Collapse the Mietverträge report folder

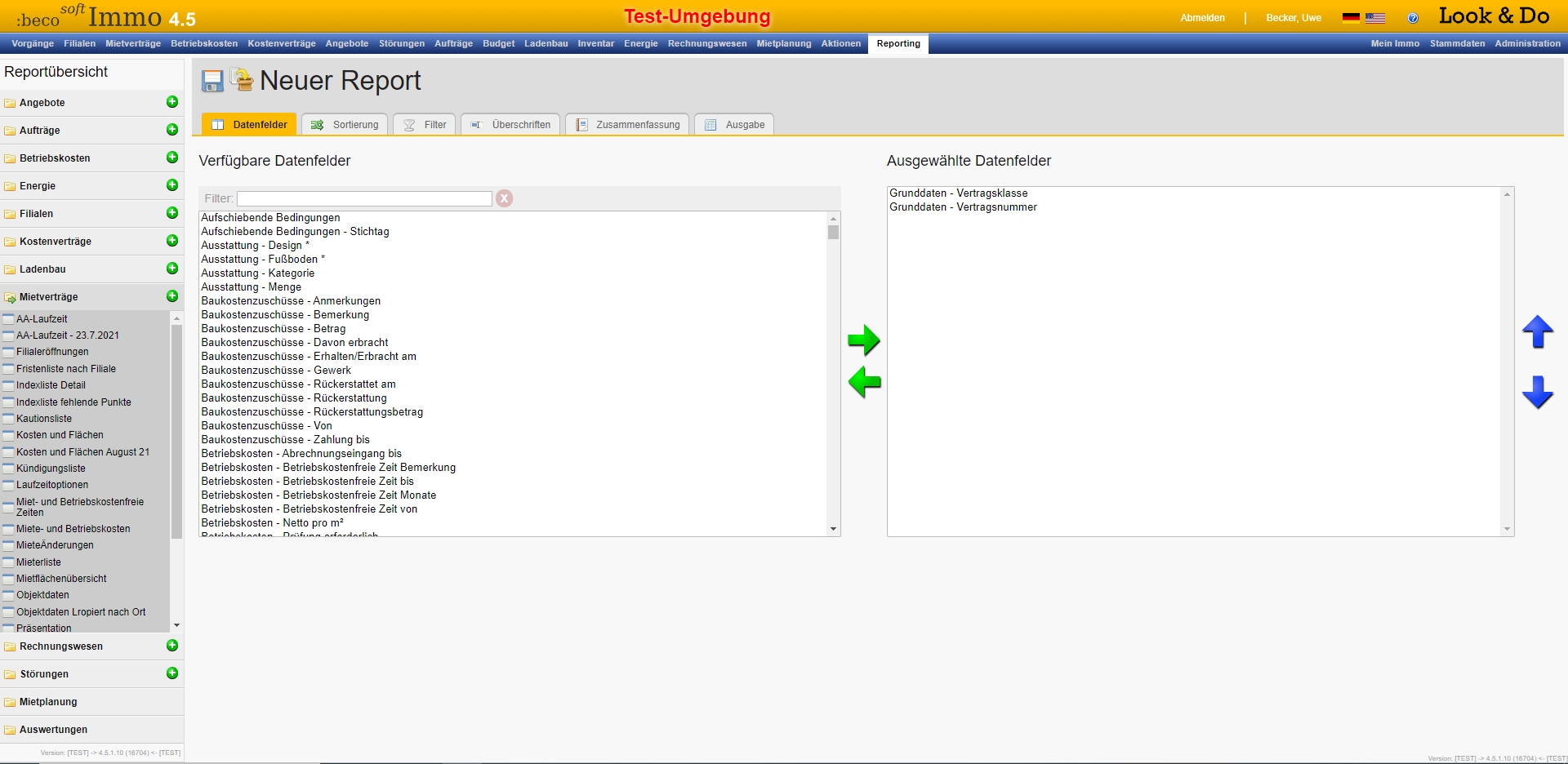[49, 297]
